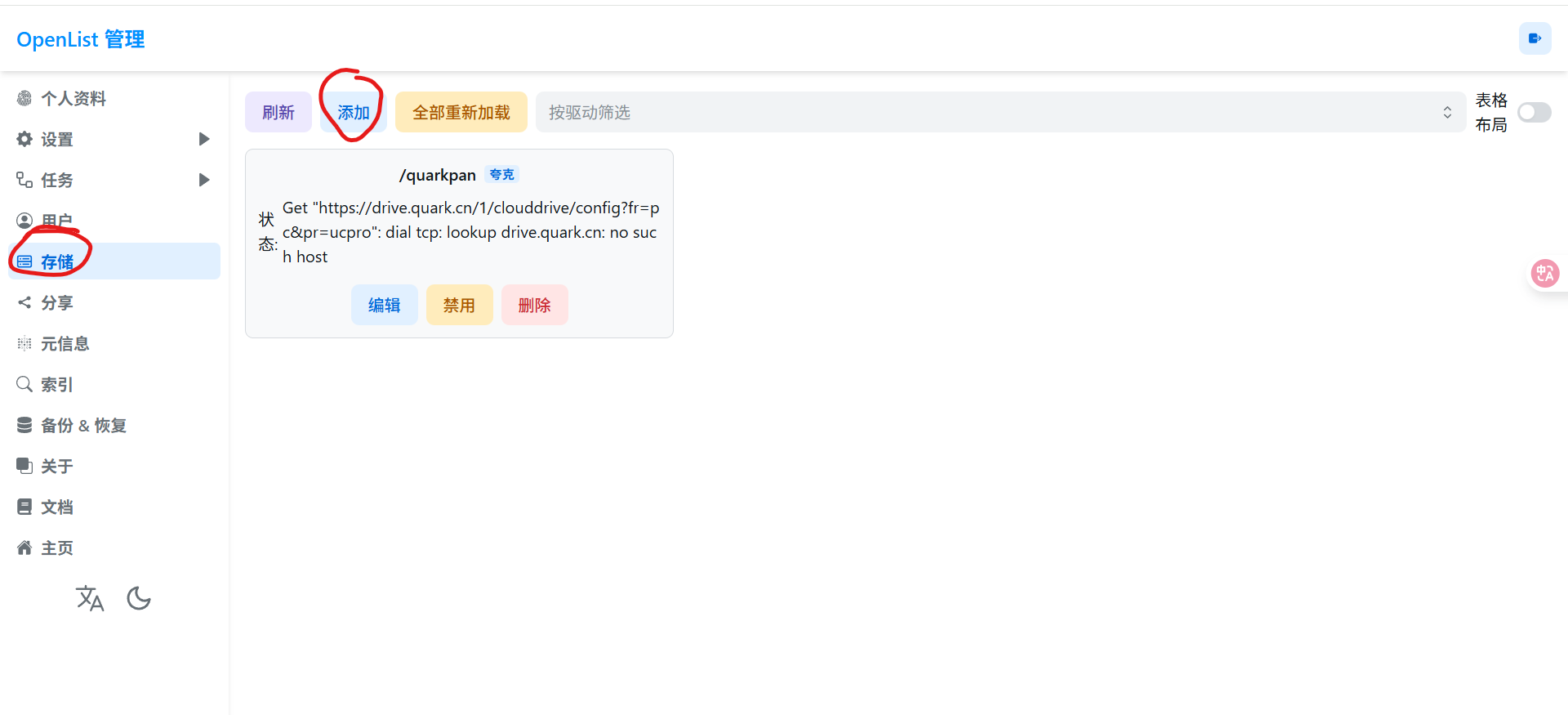This screenshot has width=1568, height=715.
Task: Open the 元信息 menu item
Action: (114, 343)
